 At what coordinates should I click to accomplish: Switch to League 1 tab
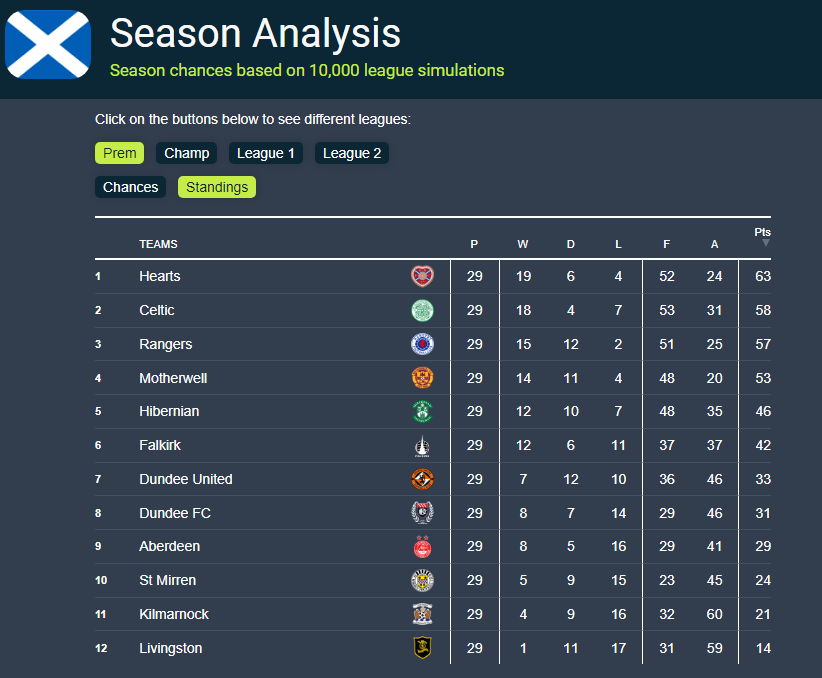click(266, 153)
